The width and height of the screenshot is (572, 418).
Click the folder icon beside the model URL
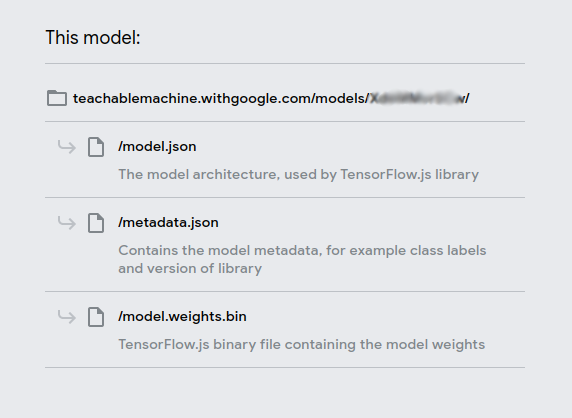click(x=57, y=98)
